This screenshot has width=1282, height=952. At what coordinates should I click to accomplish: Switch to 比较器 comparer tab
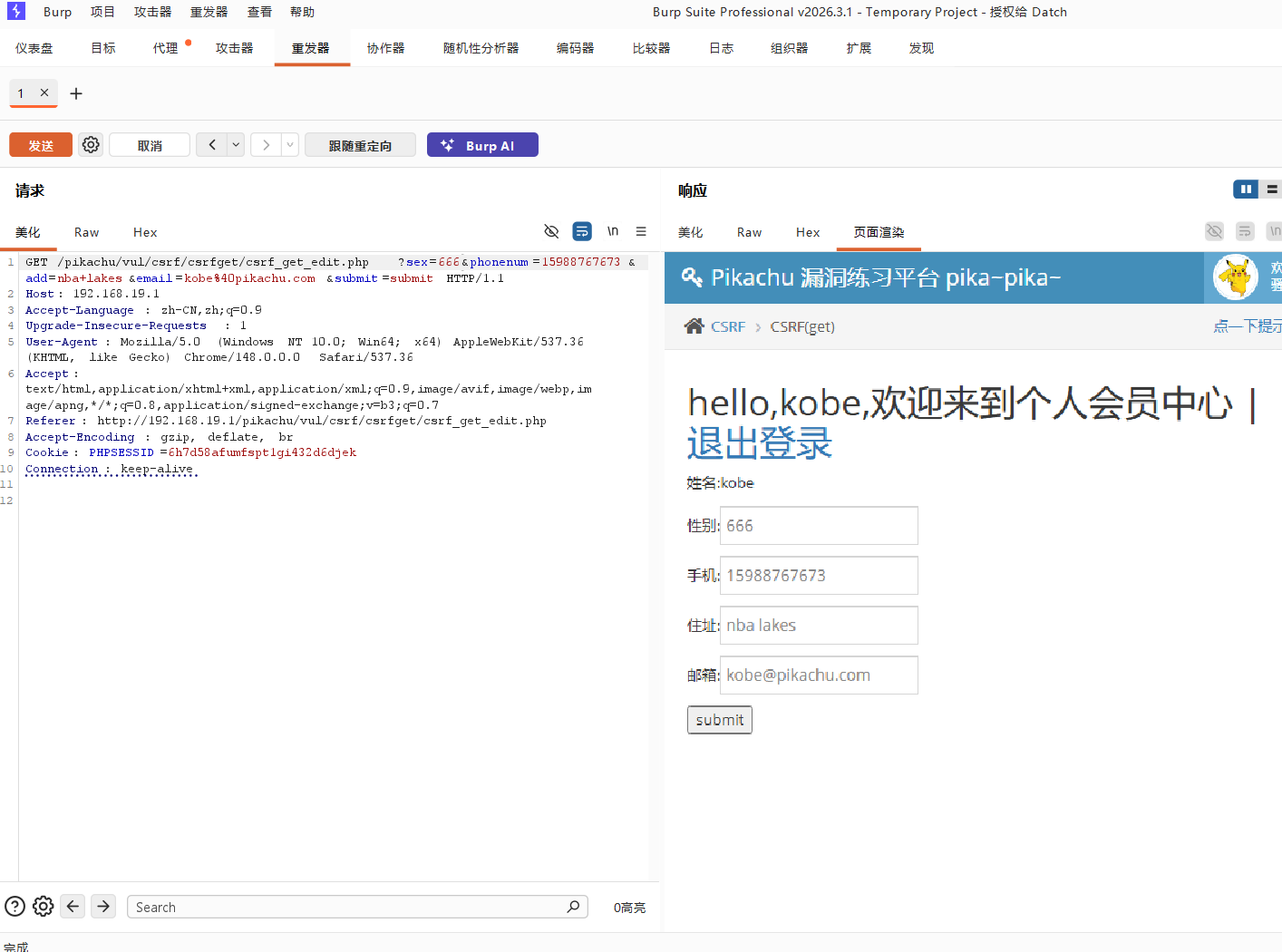651,48
